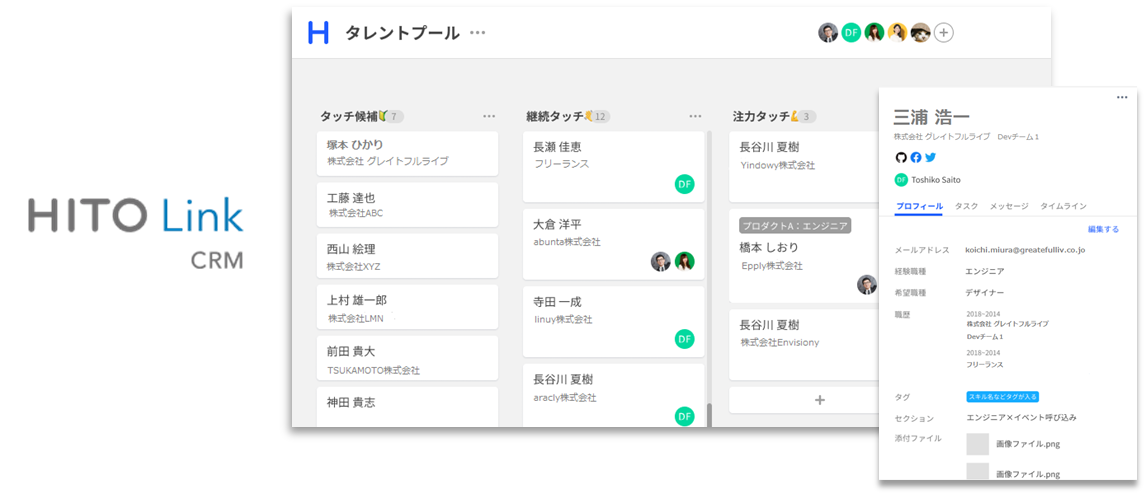1146x495 pixels.
Task: Open 神田 貴志 card
Action: click(x=407, y=407)
